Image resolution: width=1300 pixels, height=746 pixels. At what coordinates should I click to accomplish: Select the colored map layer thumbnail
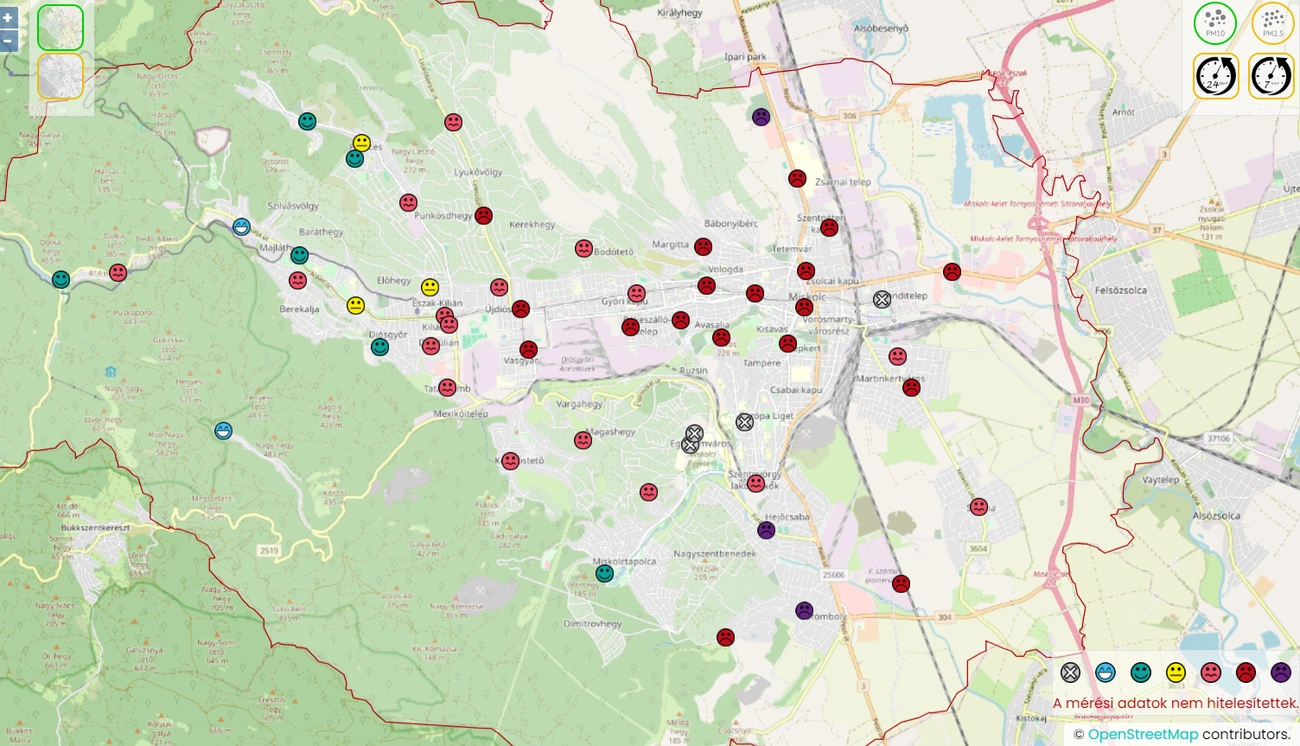tap(60, 27)
